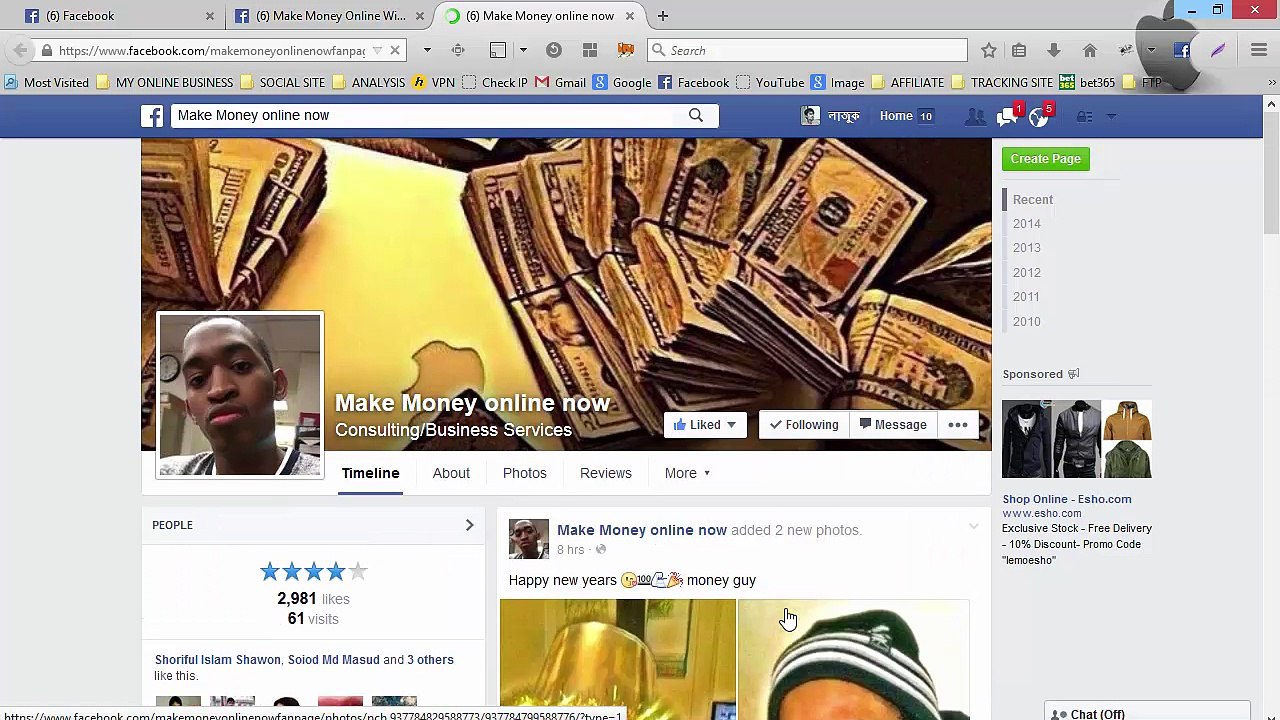
Task: Click the four-squares grid toolbar icon
Action: coord(590,50)
